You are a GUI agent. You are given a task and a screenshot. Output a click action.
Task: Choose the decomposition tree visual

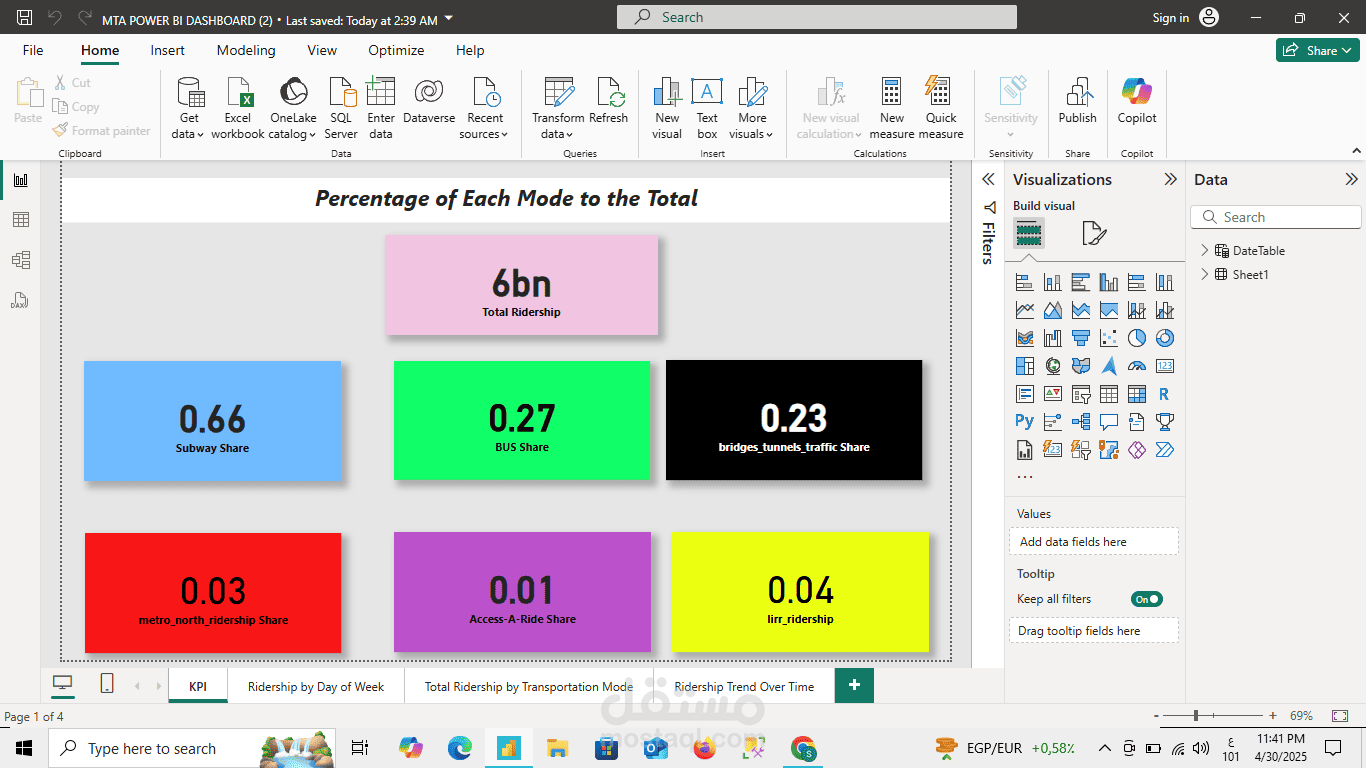(1080, 422)
